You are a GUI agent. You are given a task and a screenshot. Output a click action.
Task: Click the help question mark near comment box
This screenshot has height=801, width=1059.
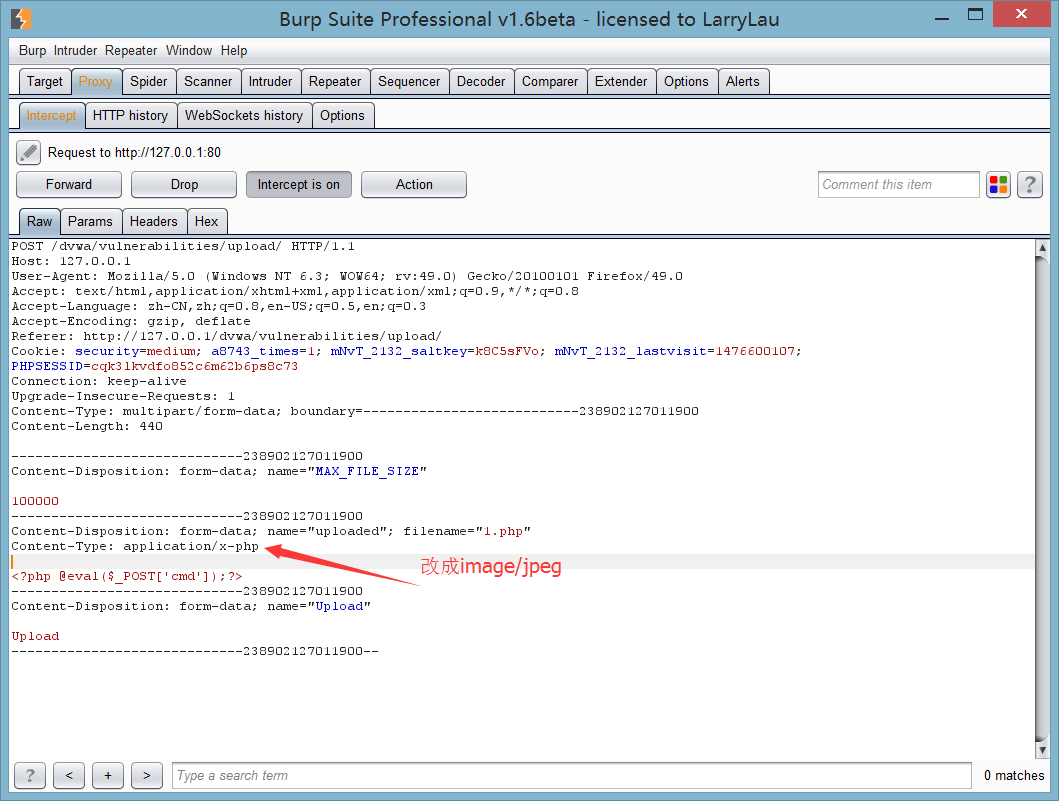(1029, 184)
